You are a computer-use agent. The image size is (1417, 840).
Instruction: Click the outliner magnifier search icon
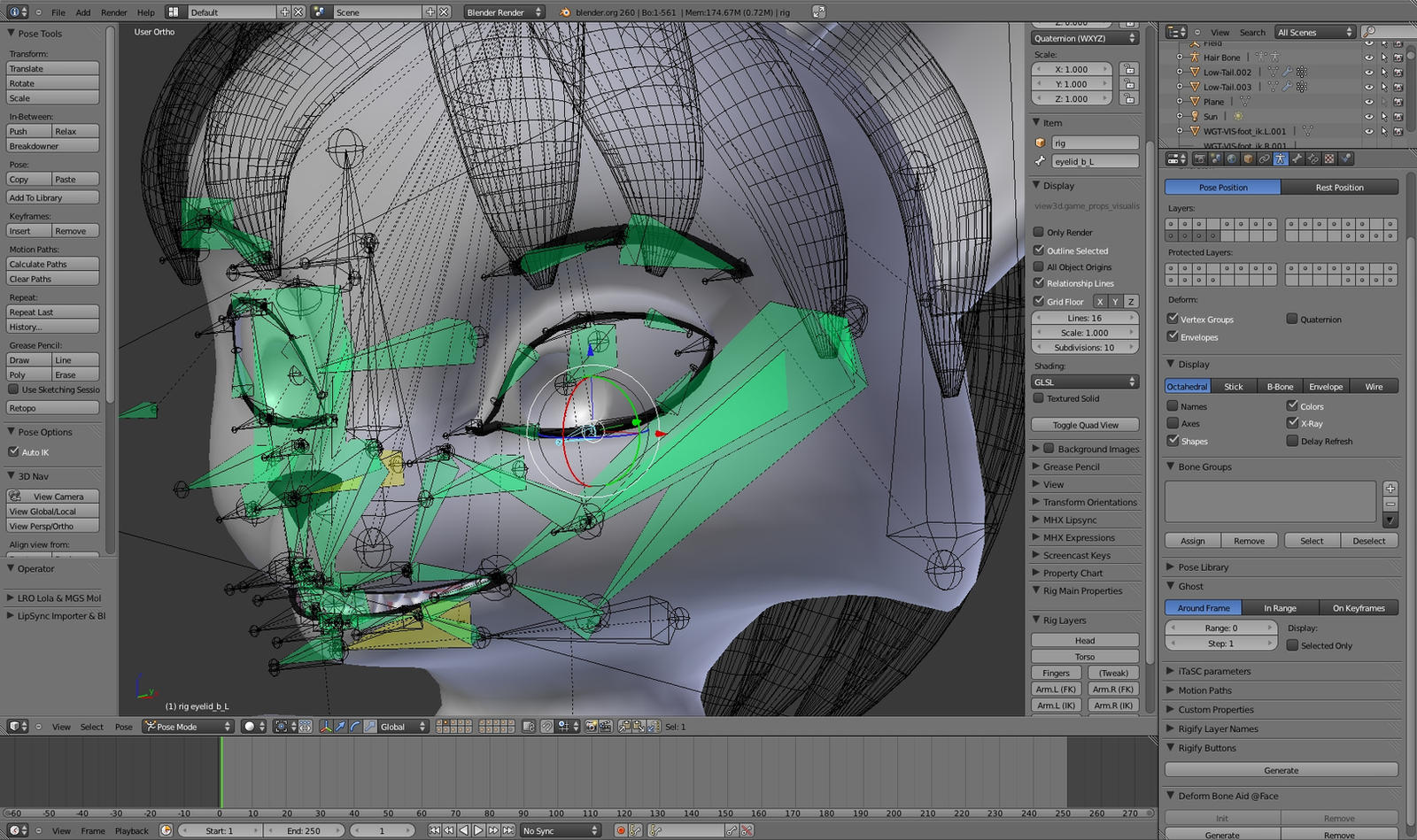coord(1370,32)
